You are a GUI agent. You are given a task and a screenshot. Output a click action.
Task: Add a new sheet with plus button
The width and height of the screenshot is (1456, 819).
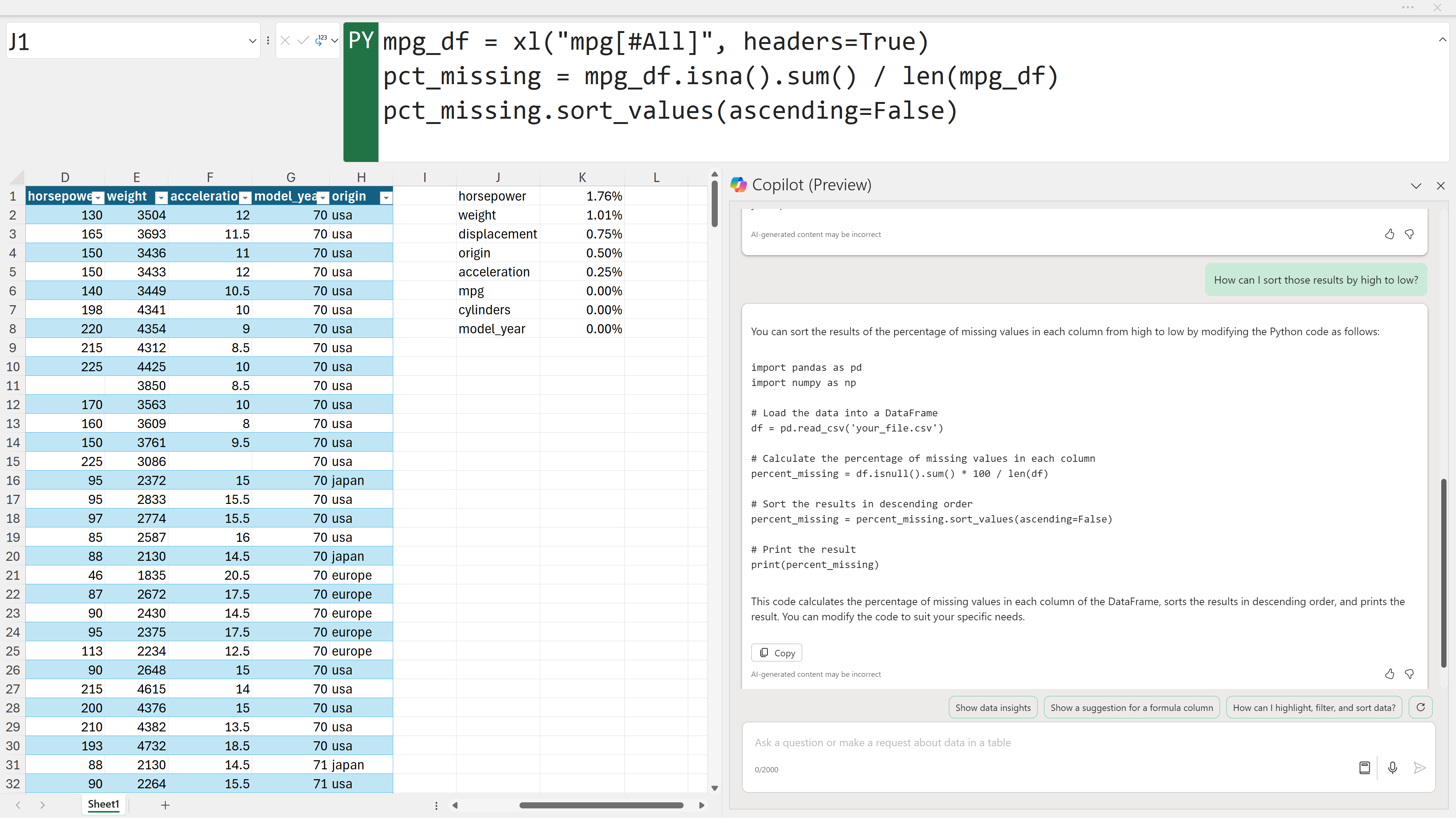coord(165,805)
